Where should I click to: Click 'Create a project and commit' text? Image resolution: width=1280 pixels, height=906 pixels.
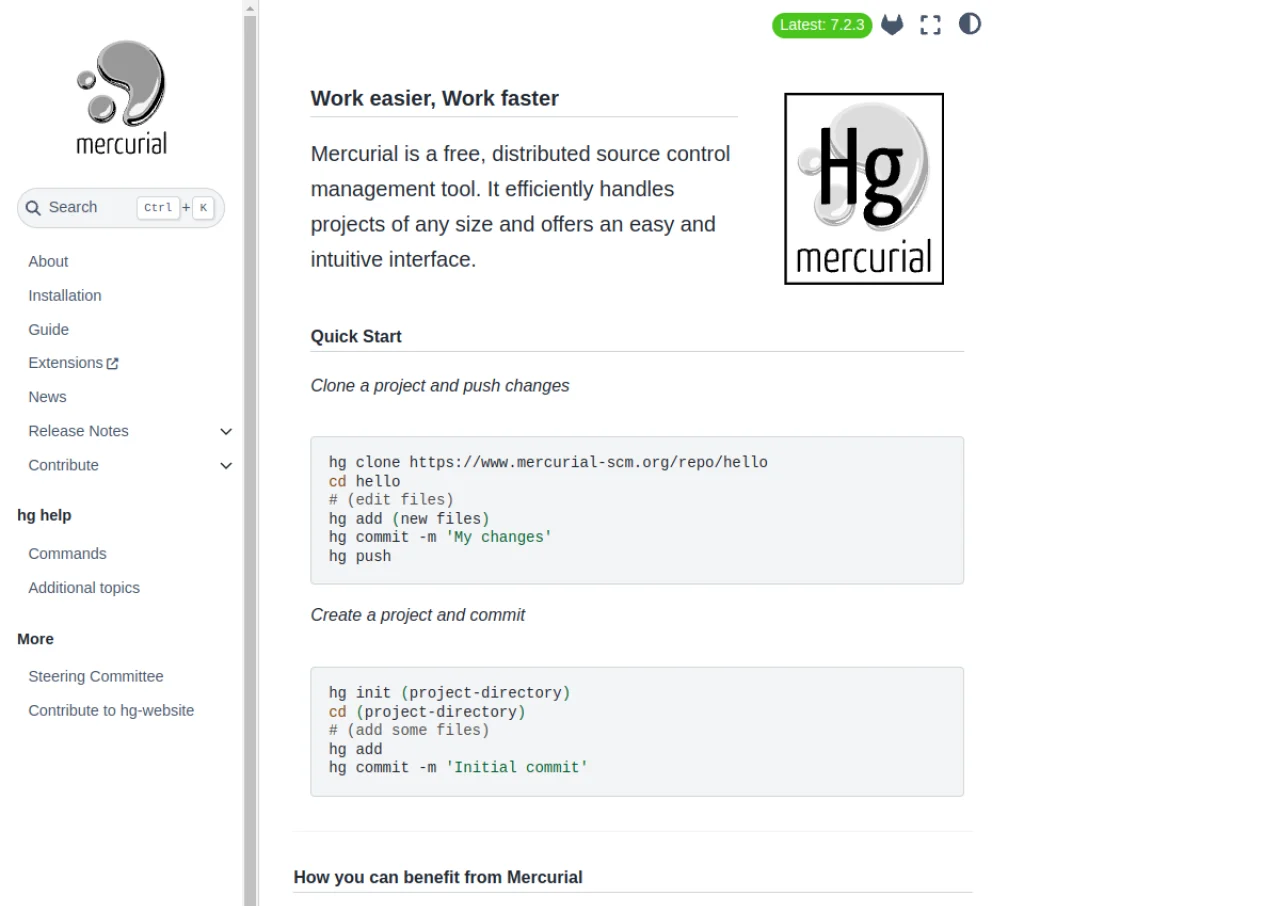(x=418, y=615)
